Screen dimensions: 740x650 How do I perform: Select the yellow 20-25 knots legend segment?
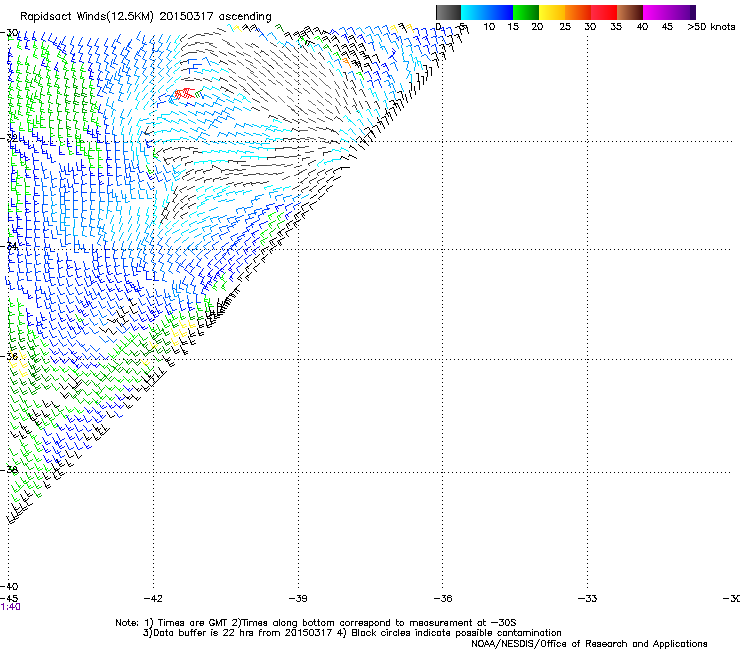pyautogui.click(x=552, y=12)
